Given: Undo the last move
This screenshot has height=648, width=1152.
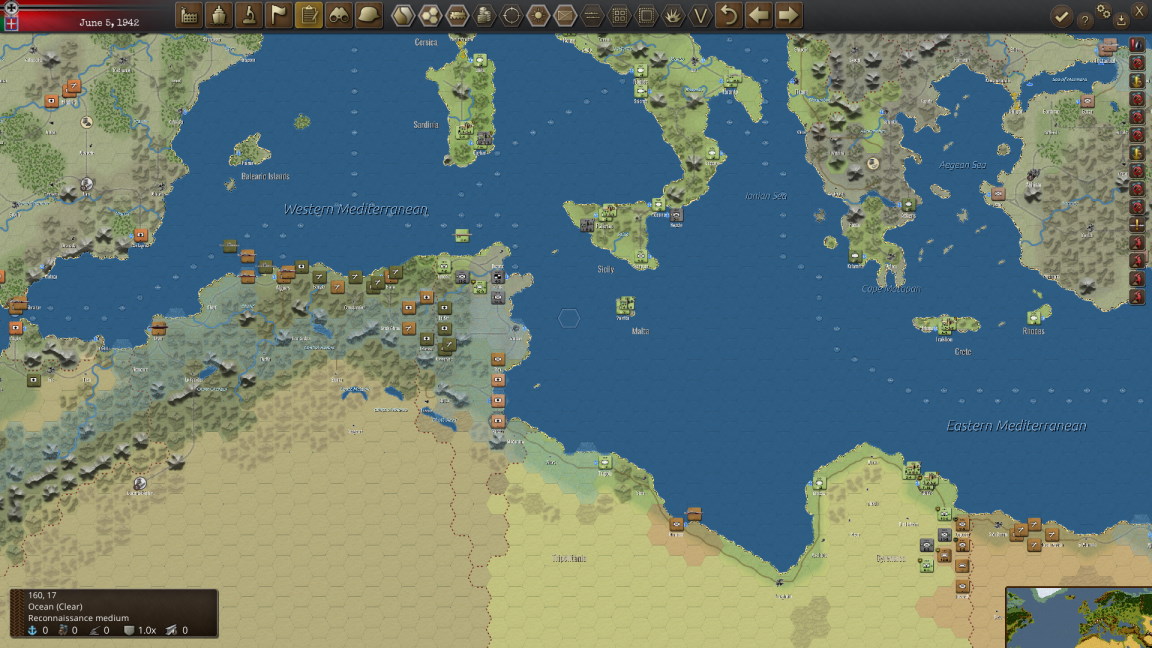Looking at the screenshot, I should [x=729, y=15].
